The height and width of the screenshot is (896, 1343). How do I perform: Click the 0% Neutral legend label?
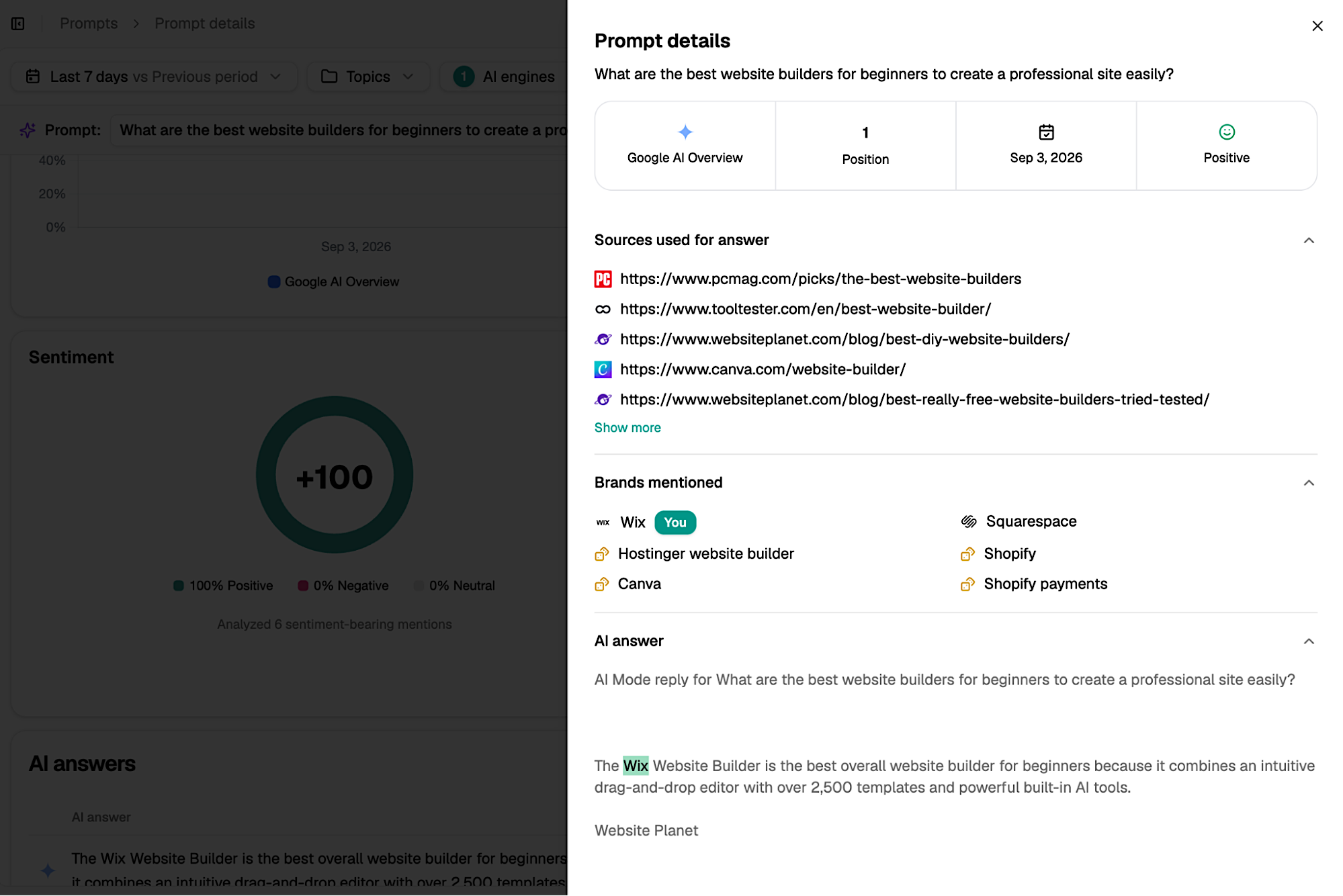coord(462,586)
